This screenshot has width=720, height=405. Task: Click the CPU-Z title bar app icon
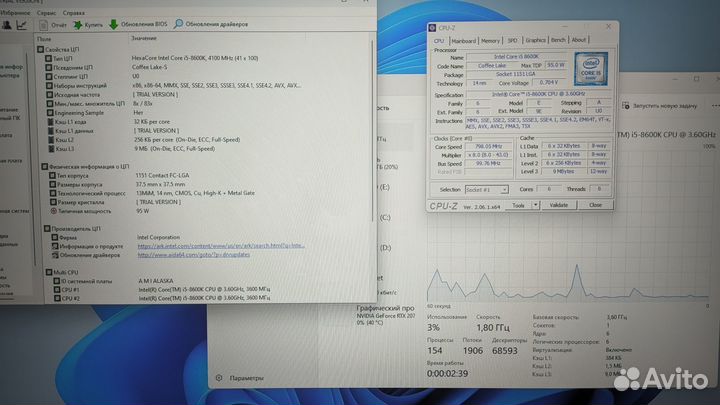pyautogui.click(x=432, y=28)
